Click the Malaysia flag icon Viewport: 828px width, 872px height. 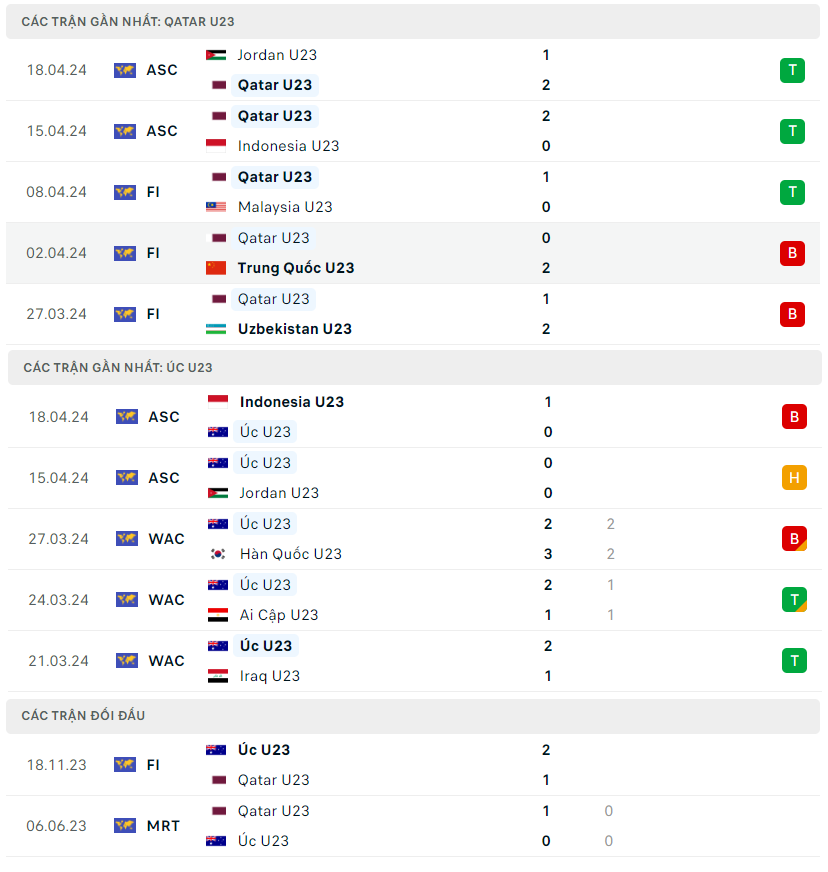[216, 207]
